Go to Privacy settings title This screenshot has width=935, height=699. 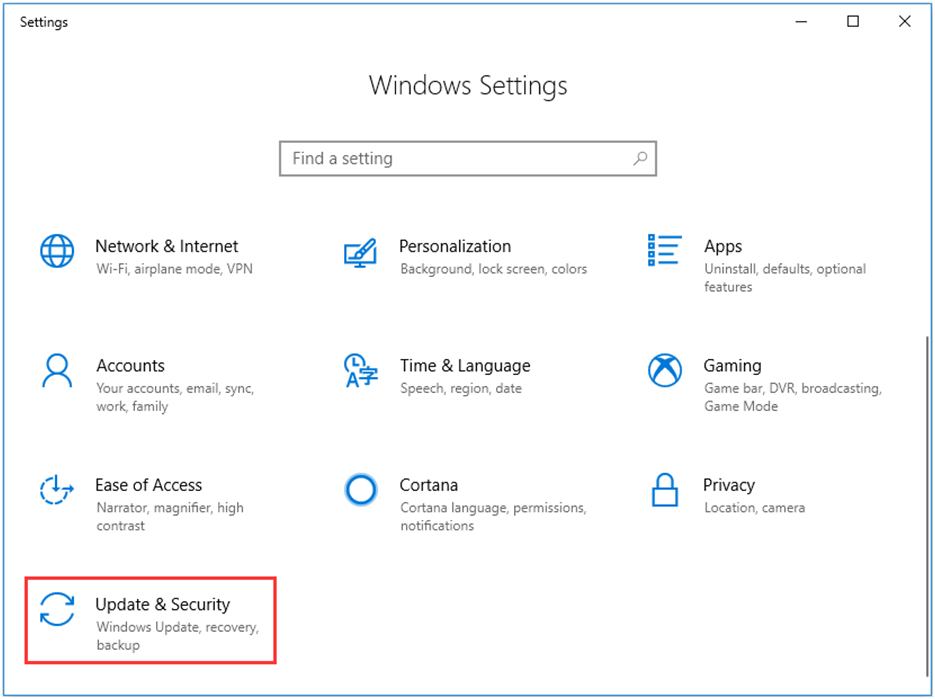729,485
